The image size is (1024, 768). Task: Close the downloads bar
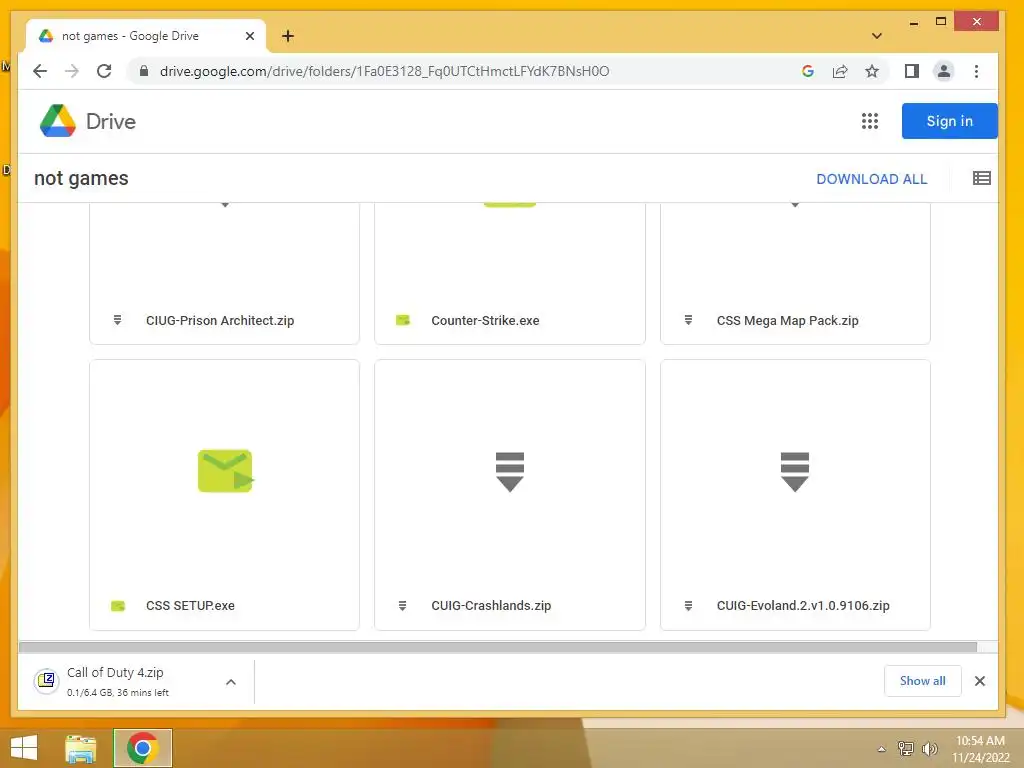(980, 681)
